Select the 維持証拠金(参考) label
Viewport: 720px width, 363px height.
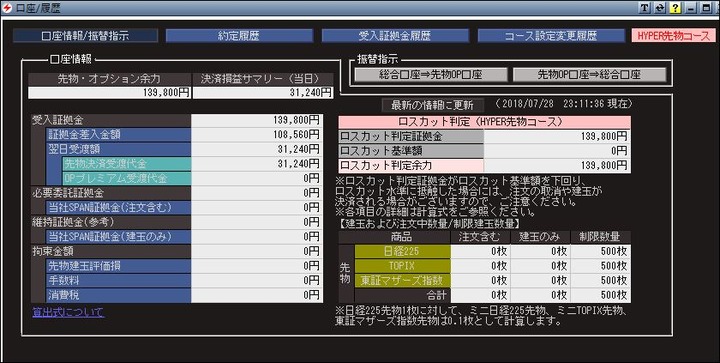111,222
